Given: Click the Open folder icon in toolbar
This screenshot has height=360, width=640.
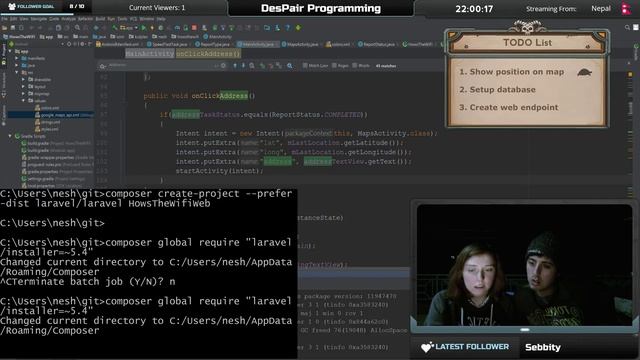Looking at the screenshot, I should pos(4,27).
